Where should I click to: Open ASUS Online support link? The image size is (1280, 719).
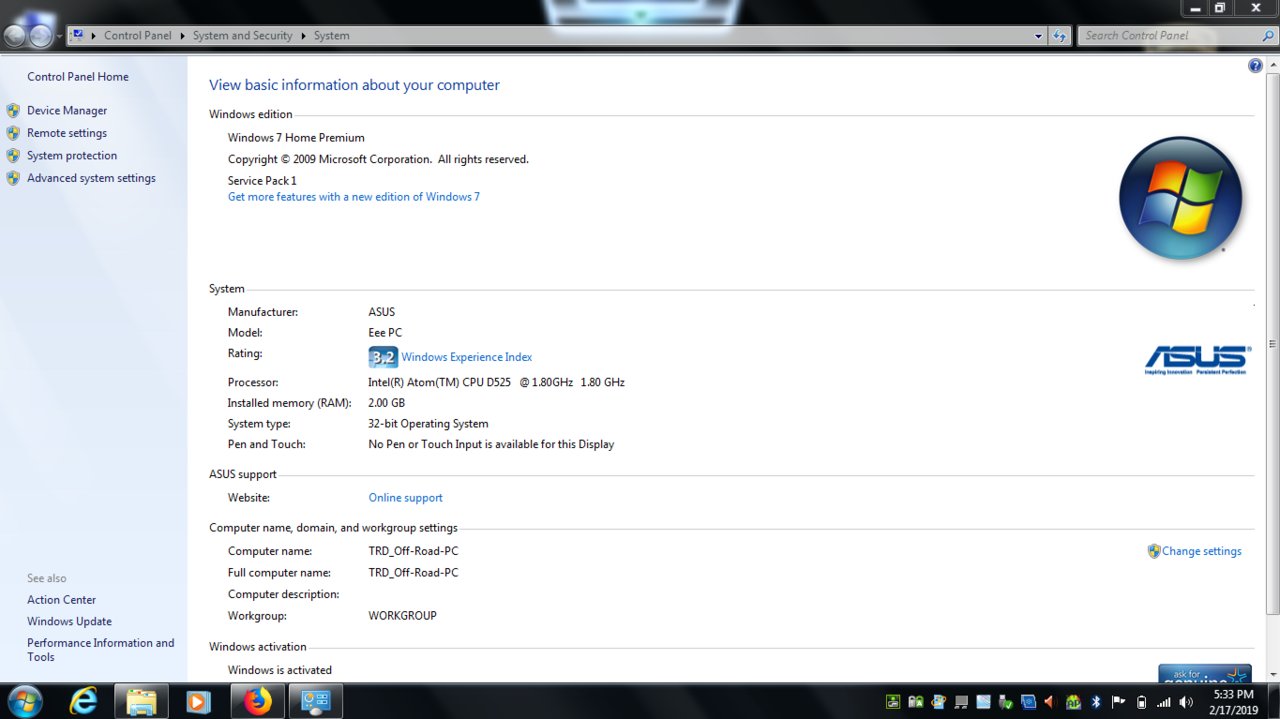click(405, 498)
